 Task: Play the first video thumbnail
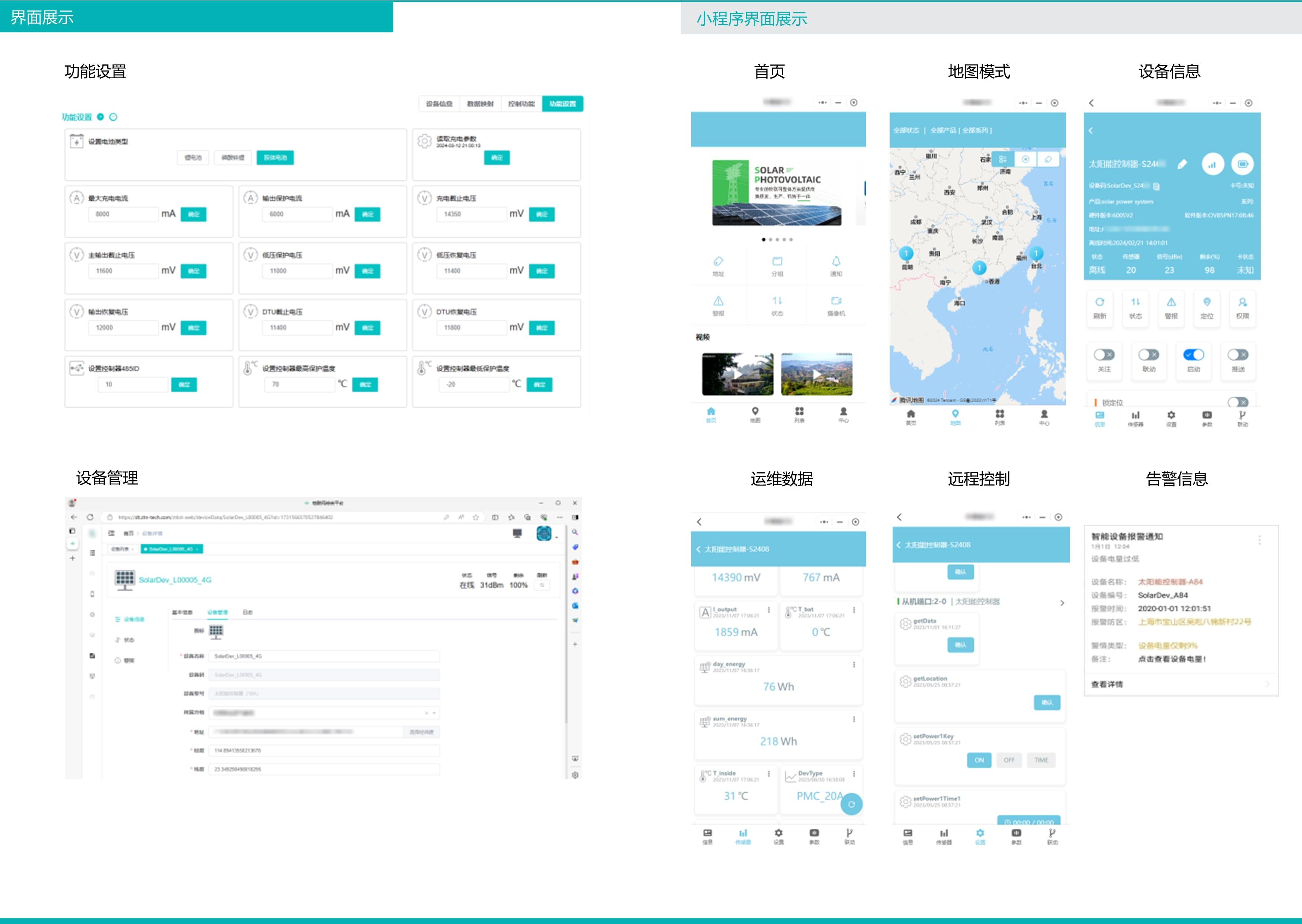pos(737,374)
